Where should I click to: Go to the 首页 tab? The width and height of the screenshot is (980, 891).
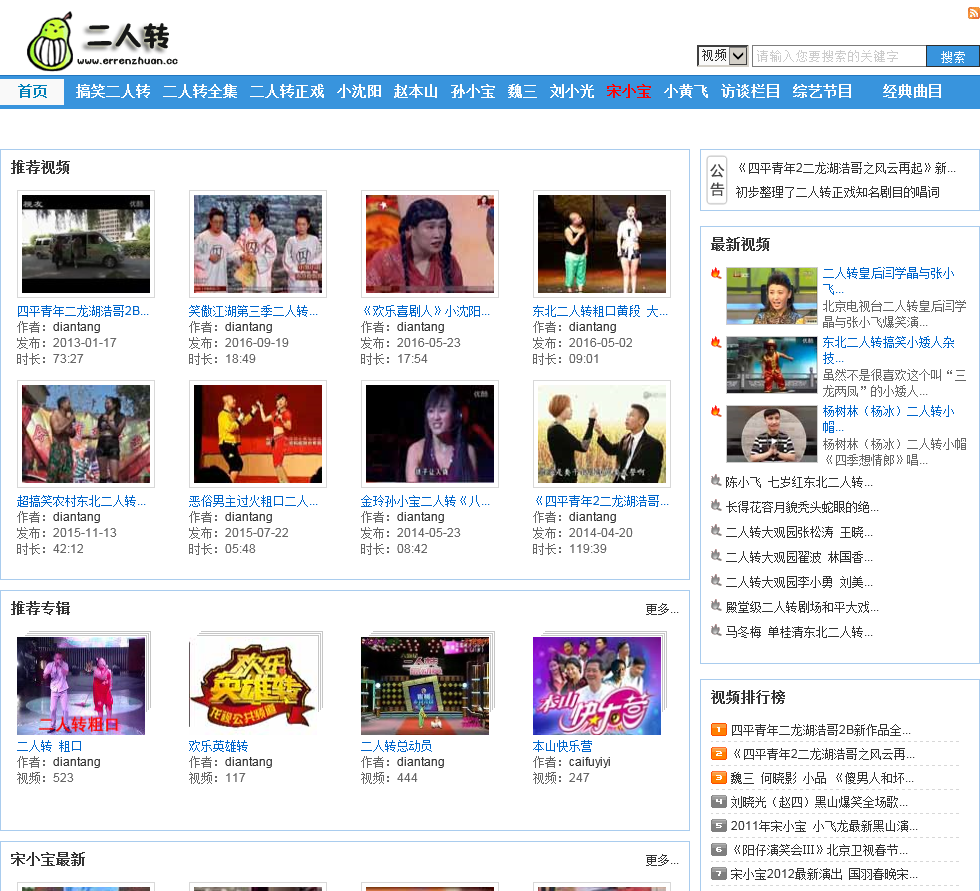pos(32,92)
